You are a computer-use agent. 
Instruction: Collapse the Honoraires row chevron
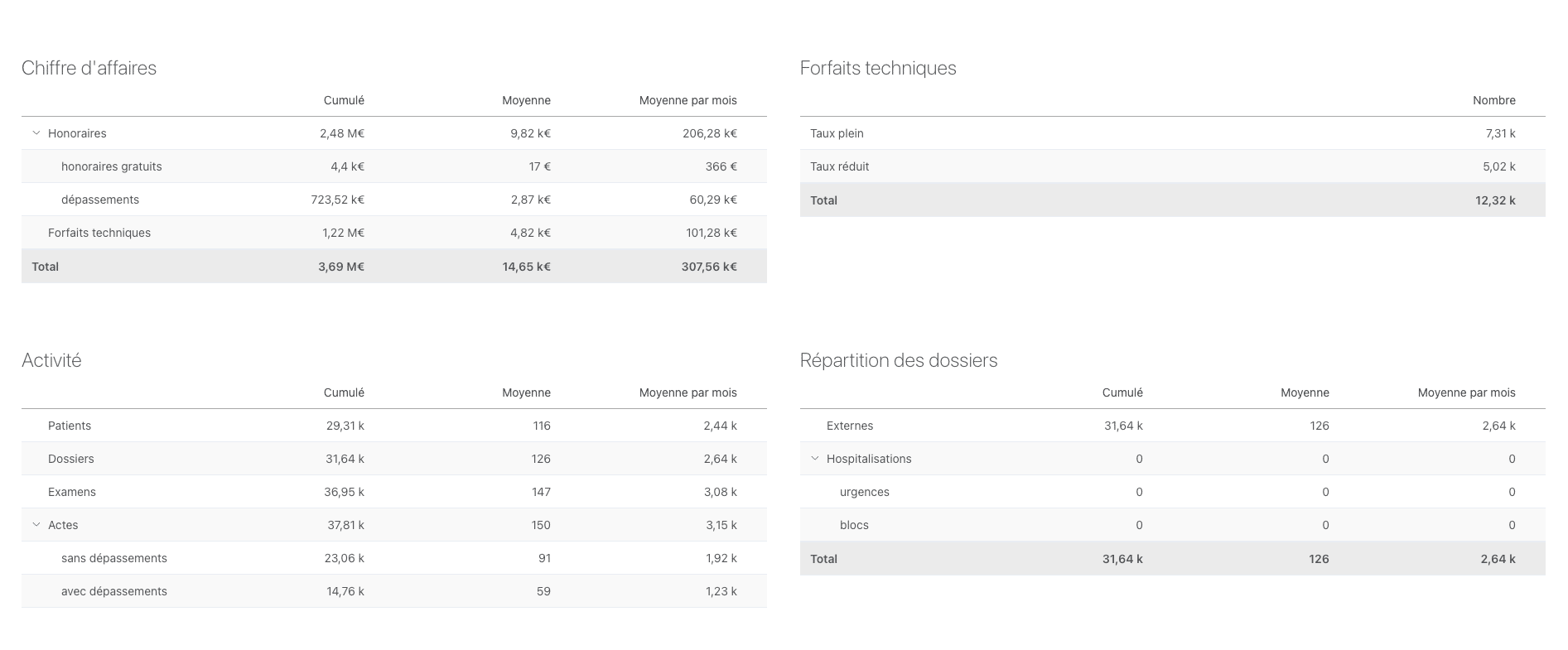[x=36, y=133]
